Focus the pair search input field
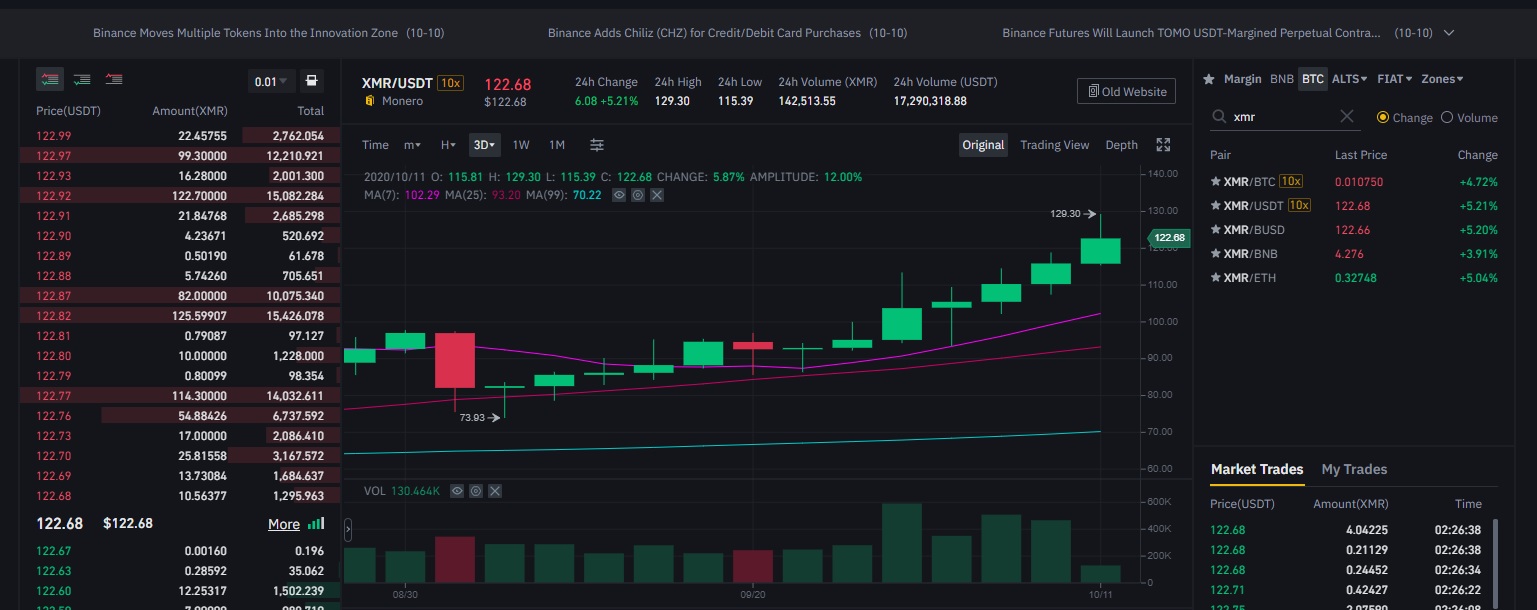The height and width of the screenshot is (610, 1537). (1286, 117)
